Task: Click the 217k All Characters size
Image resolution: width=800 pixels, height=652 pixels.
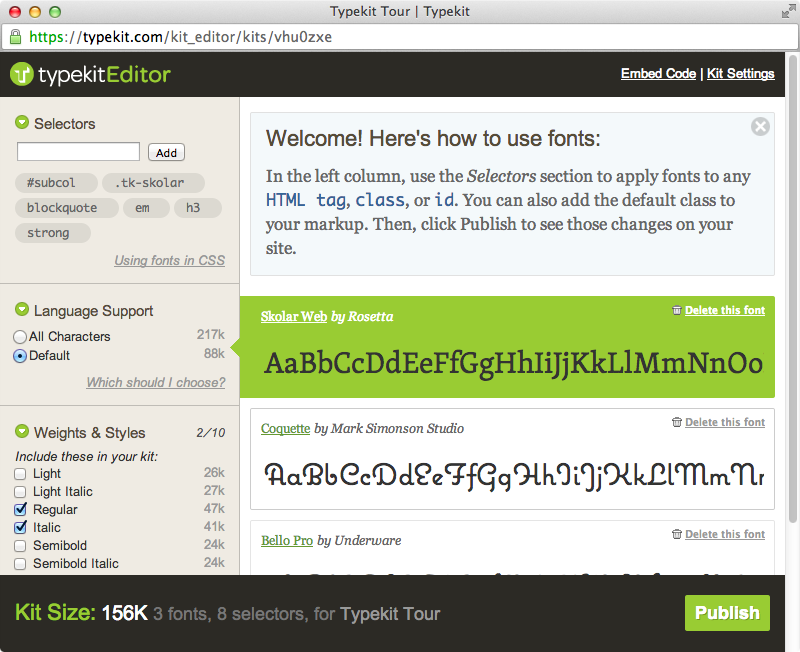Action: point(211,334)
